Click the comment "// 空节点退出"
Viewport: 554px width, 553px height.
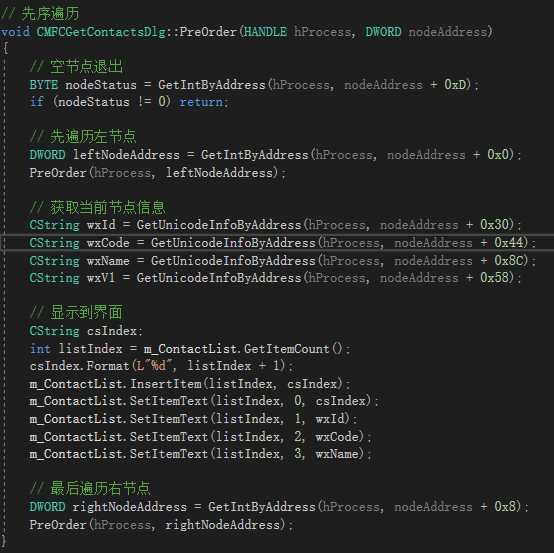tap(76, 66)
